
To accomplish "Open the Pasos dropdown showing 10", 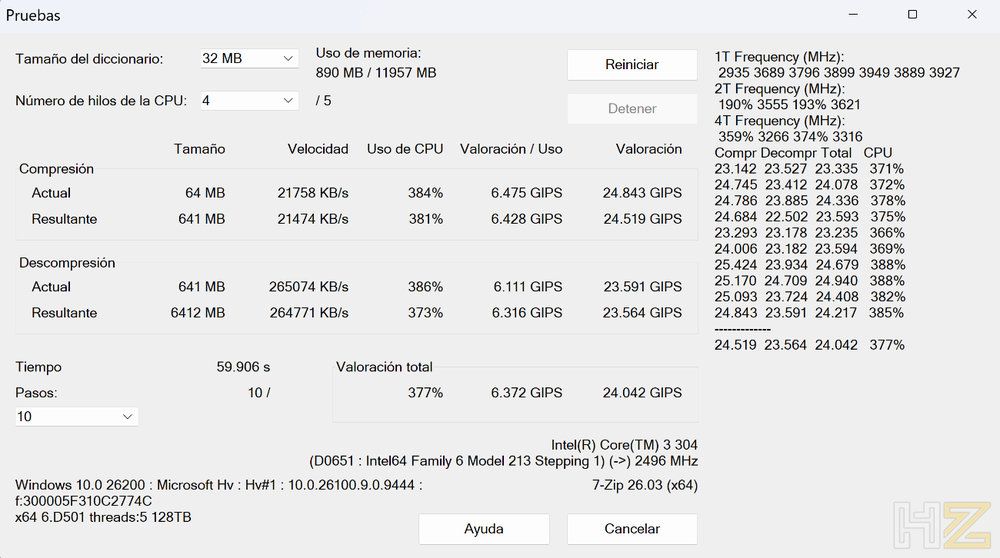I will click(77, 416).
